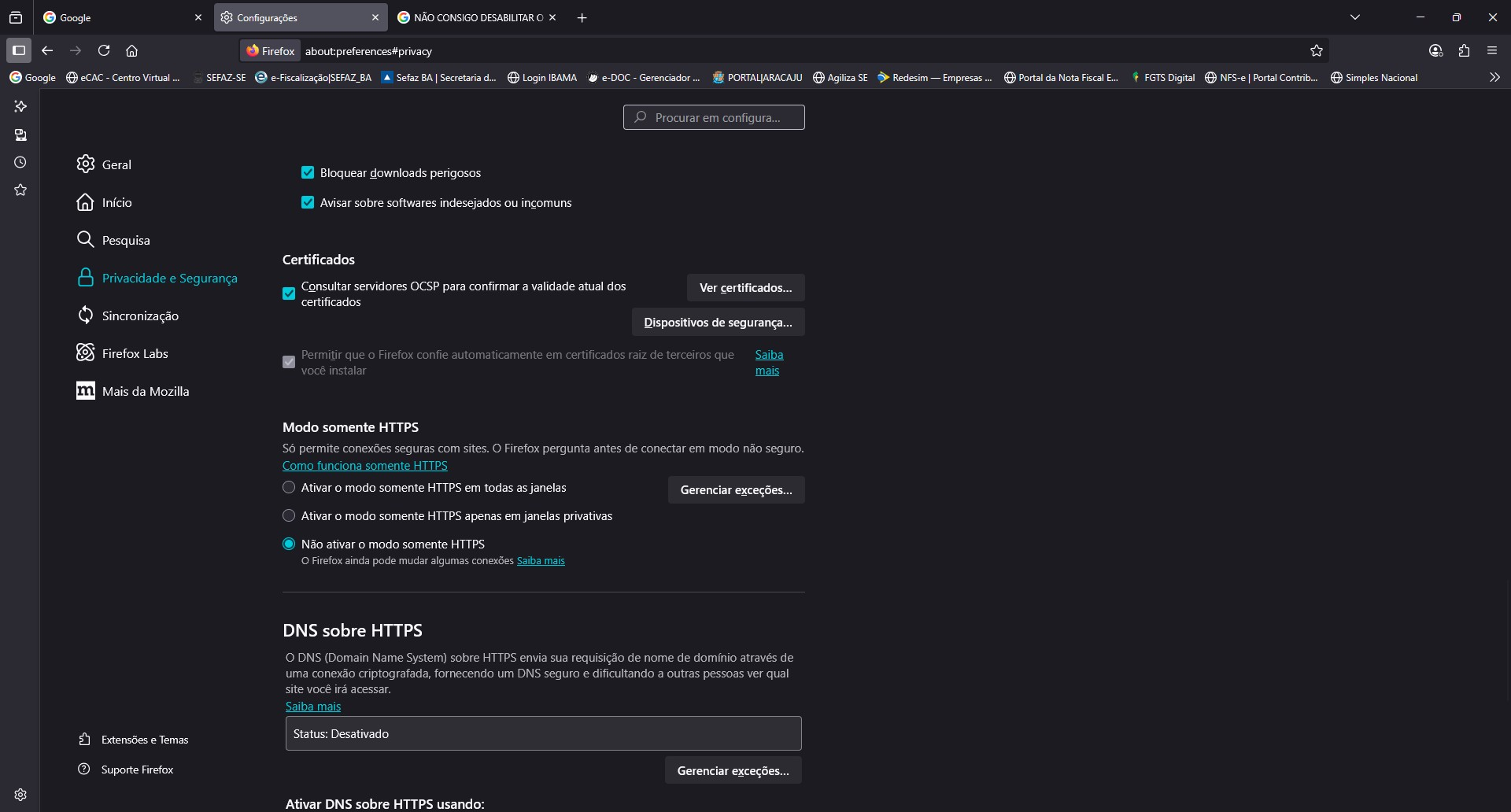Open history in the sidebar
This screenshot has width=1511, height=812.
coord(20,162)
